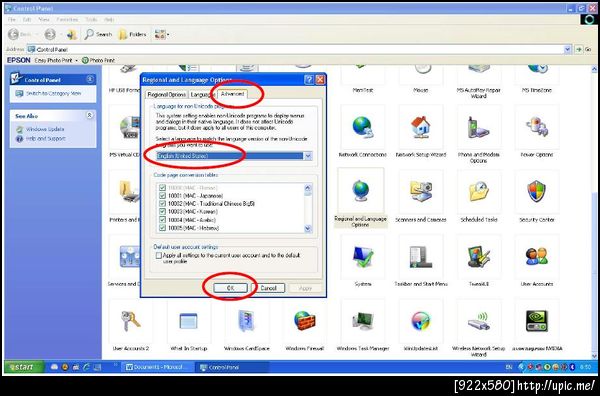Image resolution: width=600 pixels, height=396 pixels.
Task: Switch to the Languages tab
Action: point(202,95)
